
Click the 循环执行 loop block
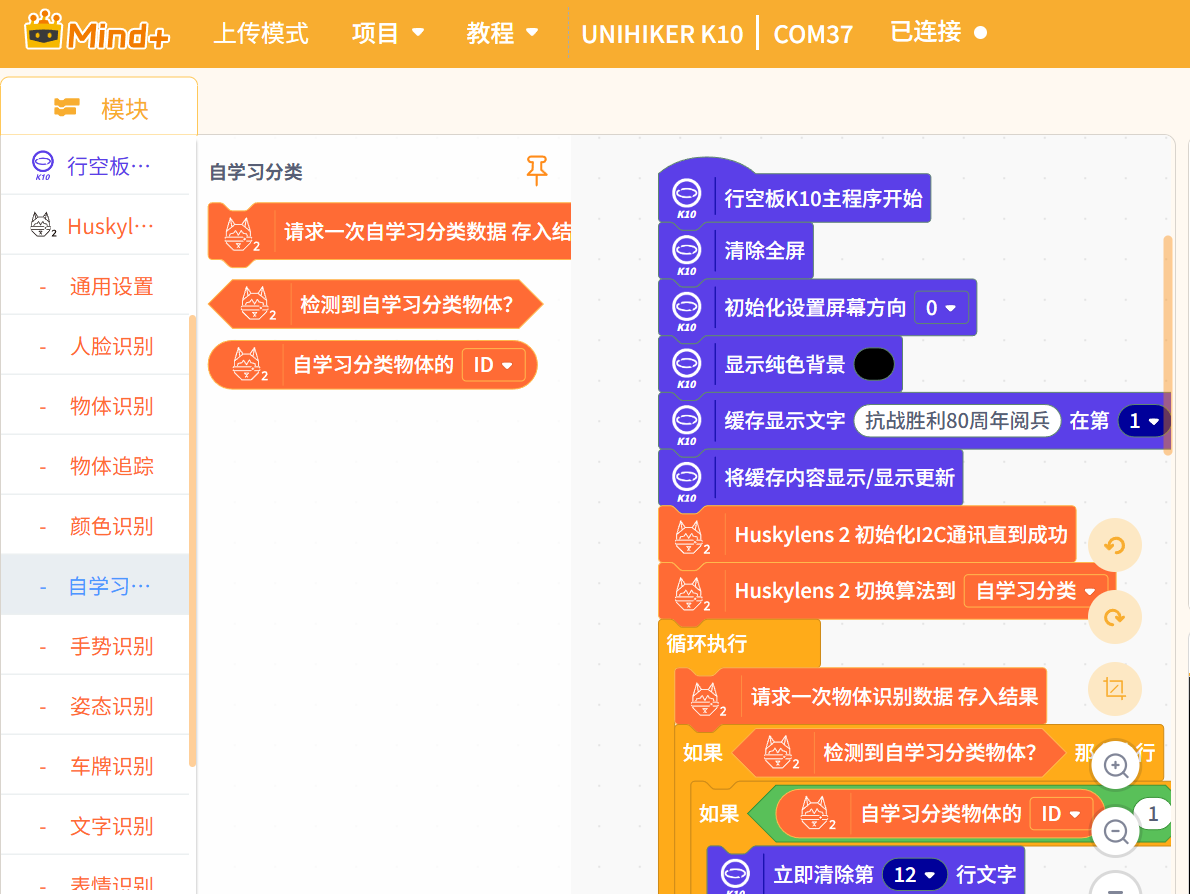pyautogui.click(x=739, y=644)
